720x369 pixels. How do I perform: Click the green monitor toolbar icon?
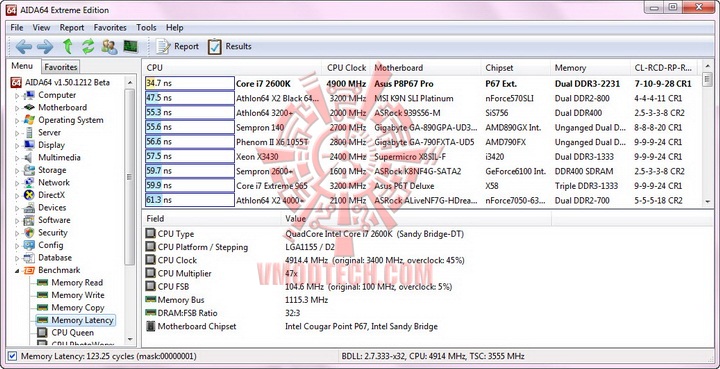point(130,46)
